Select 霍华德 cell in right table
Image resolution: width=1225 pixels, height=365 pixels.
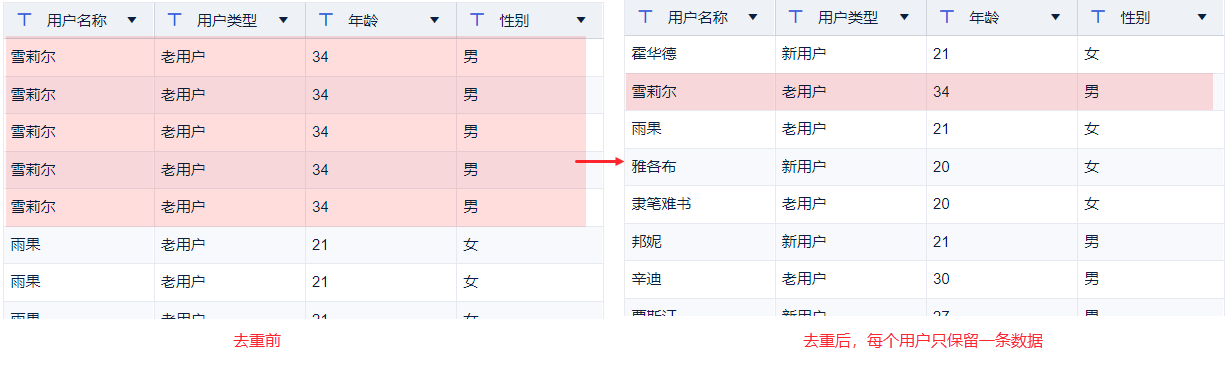point(700,54)
